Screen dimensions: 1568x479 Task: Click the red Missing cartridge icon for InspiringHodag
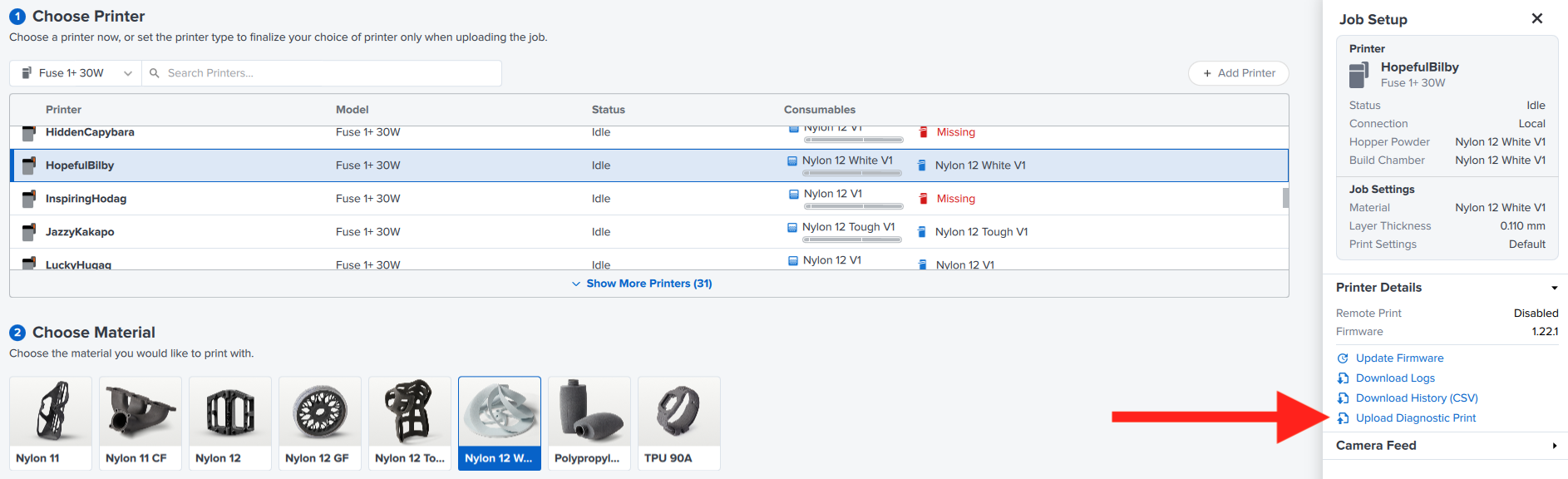click(923, 199)
